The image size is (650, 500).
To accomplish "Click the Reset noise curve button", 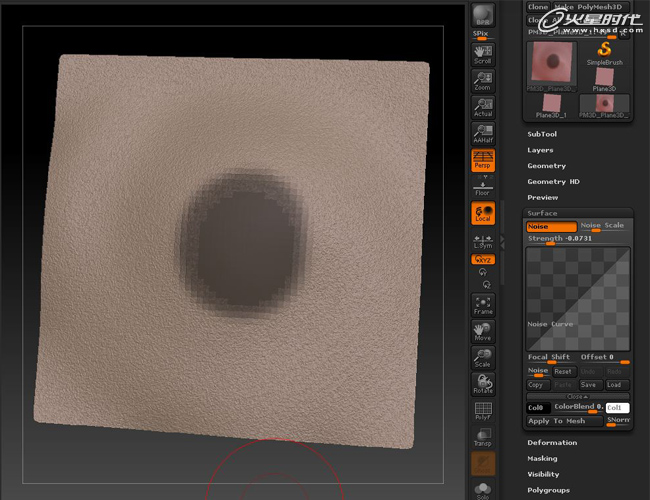I will (563, 372).
